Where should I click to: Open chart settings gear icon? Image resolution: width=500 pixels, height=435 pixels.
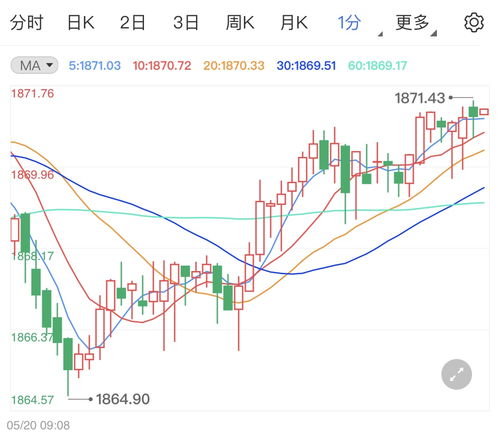tap(474, 23)
